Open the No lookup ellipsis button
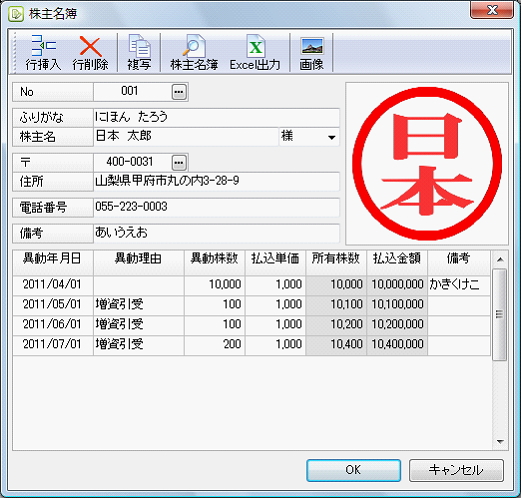The width and height of the screenshot is (521, 498). (x=179, y=92)
